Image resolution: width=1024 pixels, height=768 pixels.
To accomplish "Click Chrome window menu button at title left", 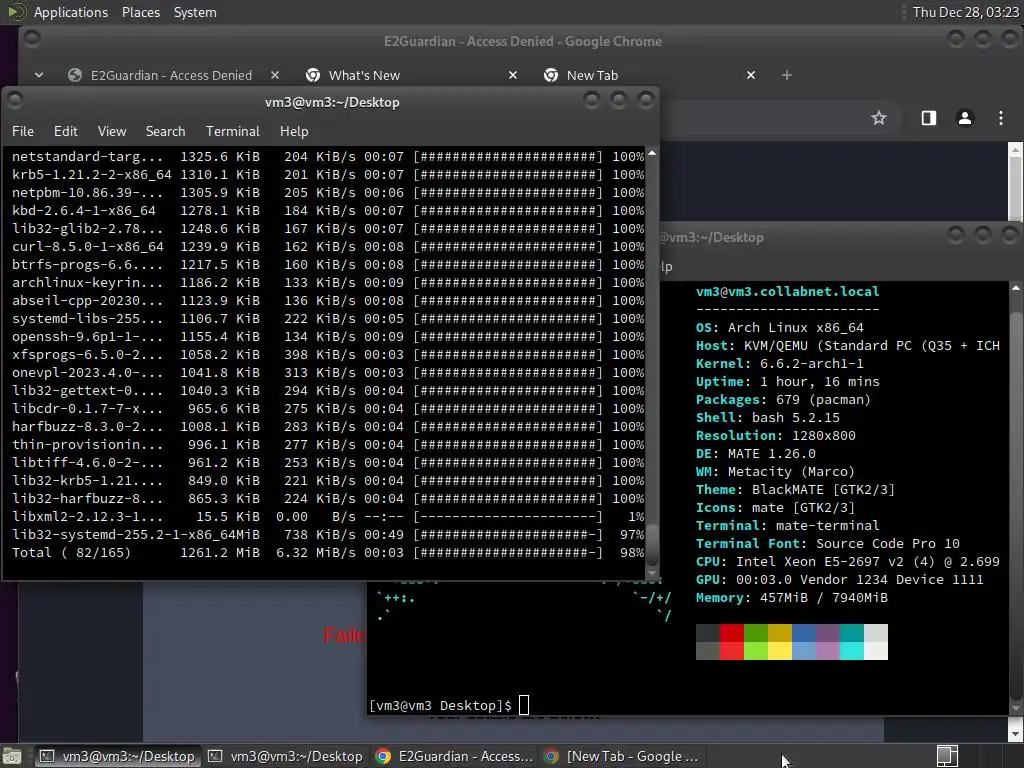I will [31, 40].
